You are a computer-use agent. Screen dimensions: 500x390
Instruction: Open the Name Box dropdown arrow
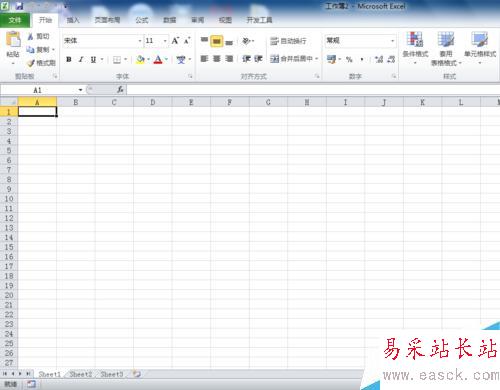(x=80, y=90)
